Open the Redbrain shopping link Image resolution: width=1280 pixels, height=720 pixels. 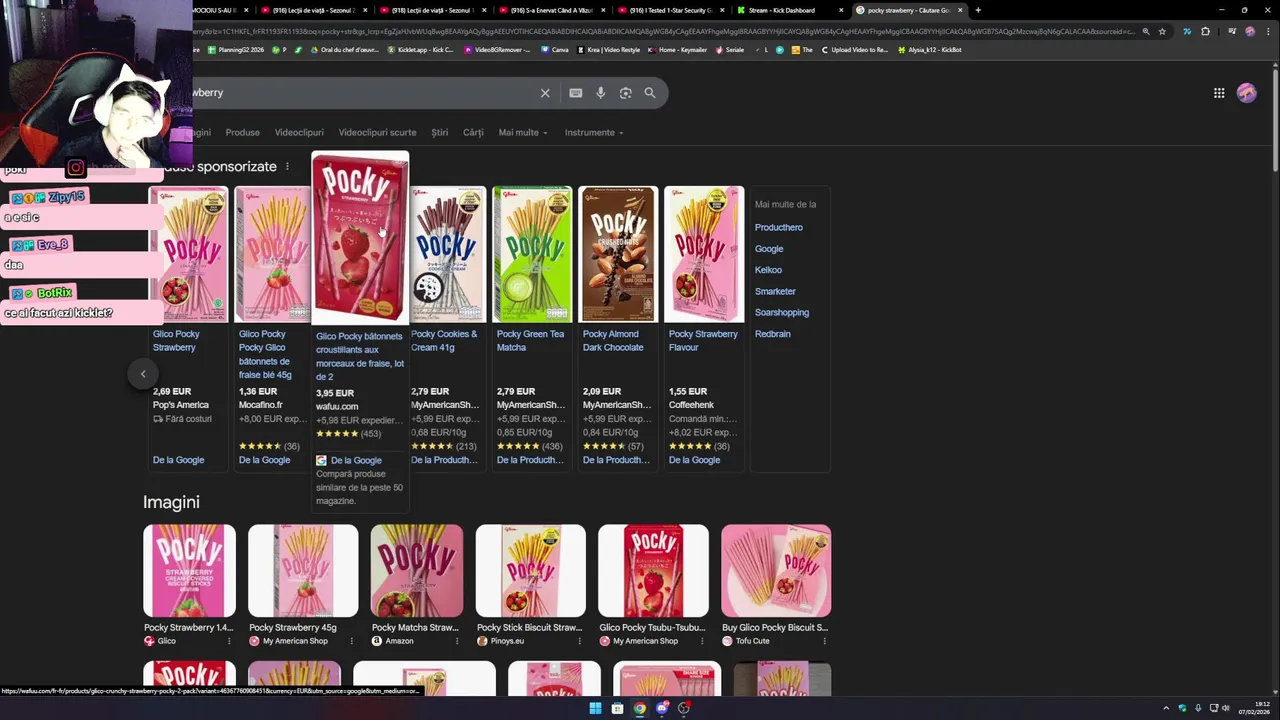pyautogui.click(x=772, y=334)
